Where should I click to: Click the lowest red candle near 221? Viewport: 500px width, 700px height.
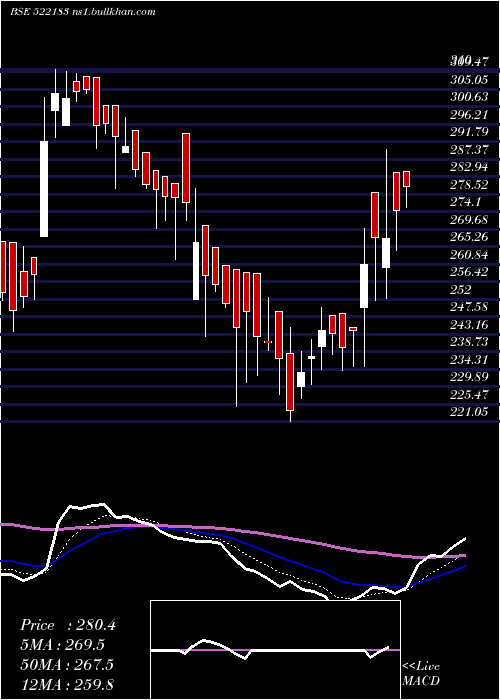290,382
